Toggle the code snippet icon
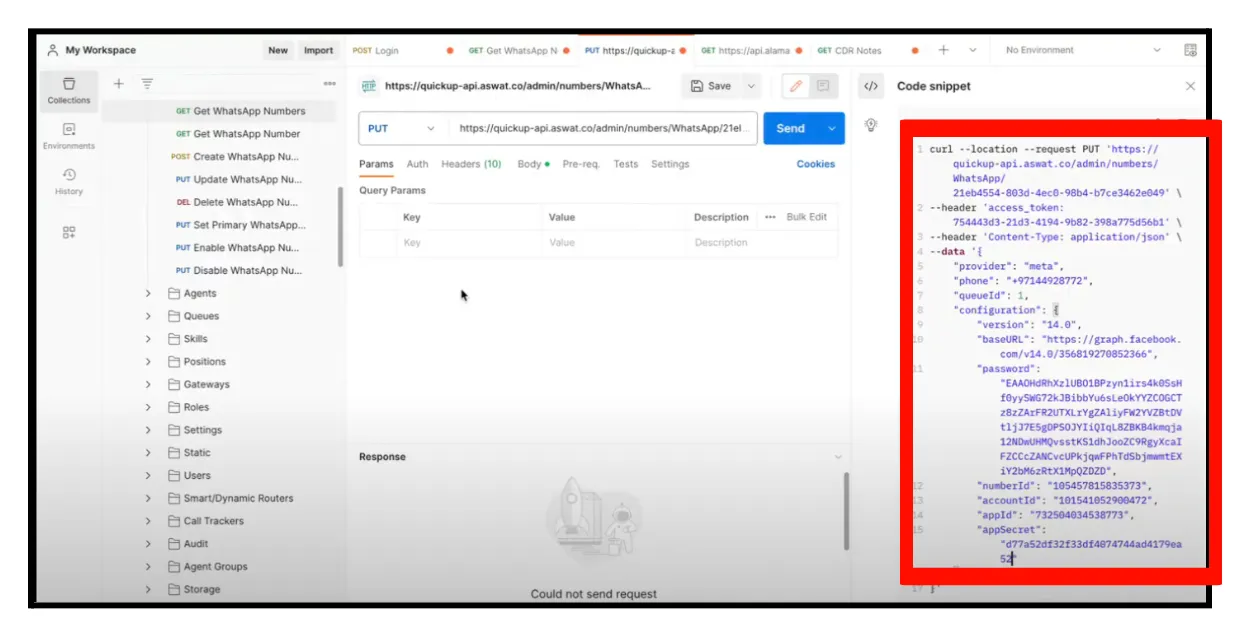This screenshot has width=1254, height=638. point(871,86)
